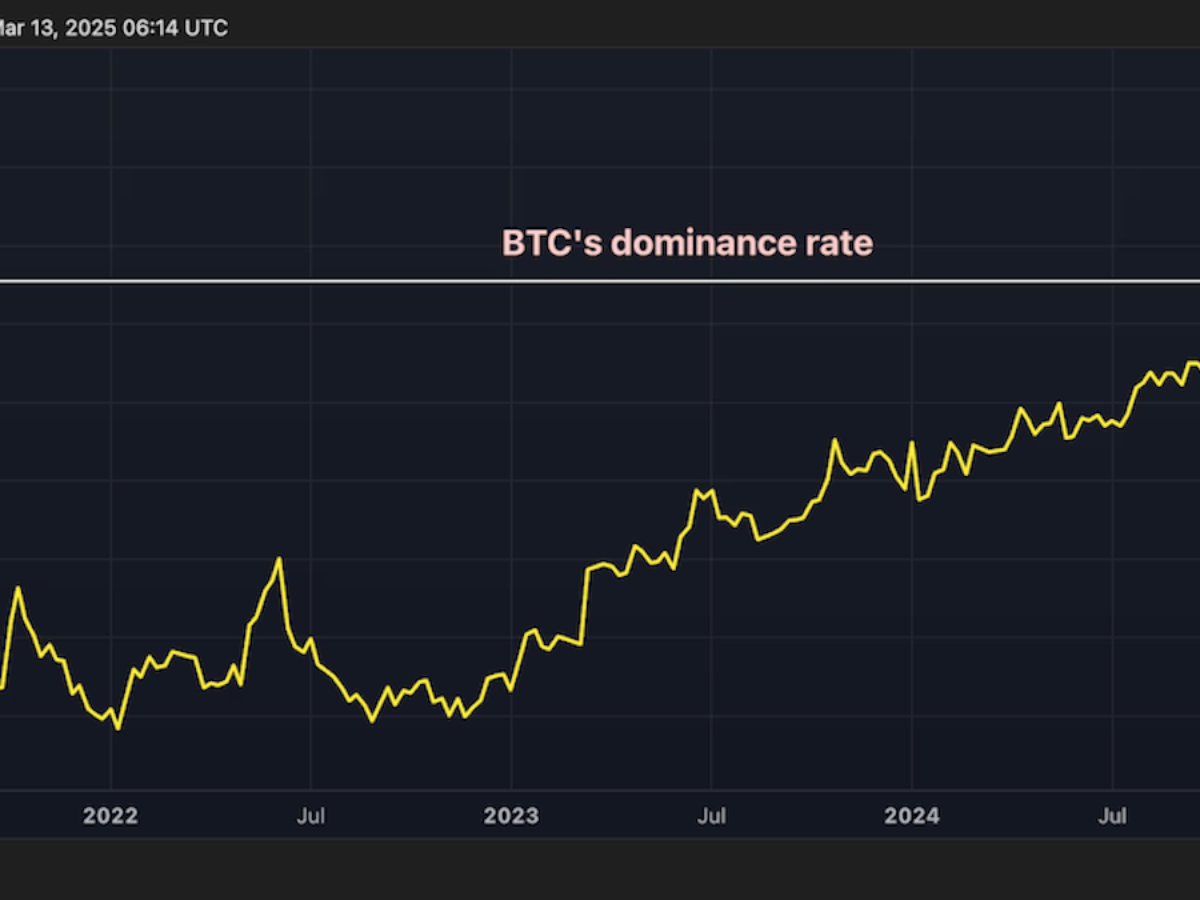Image resolution: width=1200 pixels, height=900 pixels.
Task: Select the 2022 label on the time axis
Action: point(110,816)
